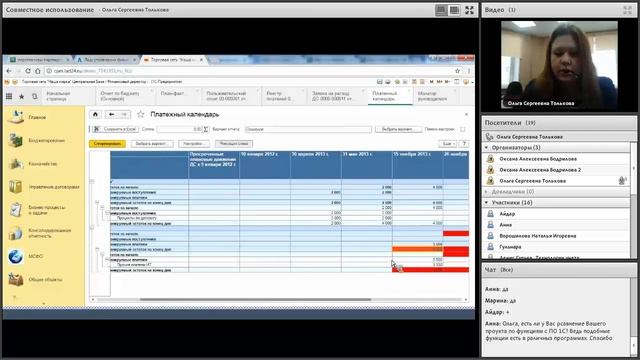The image size is (640, 360).
Task: Click the Главное sidebar icon
Action: pos(16,117)
